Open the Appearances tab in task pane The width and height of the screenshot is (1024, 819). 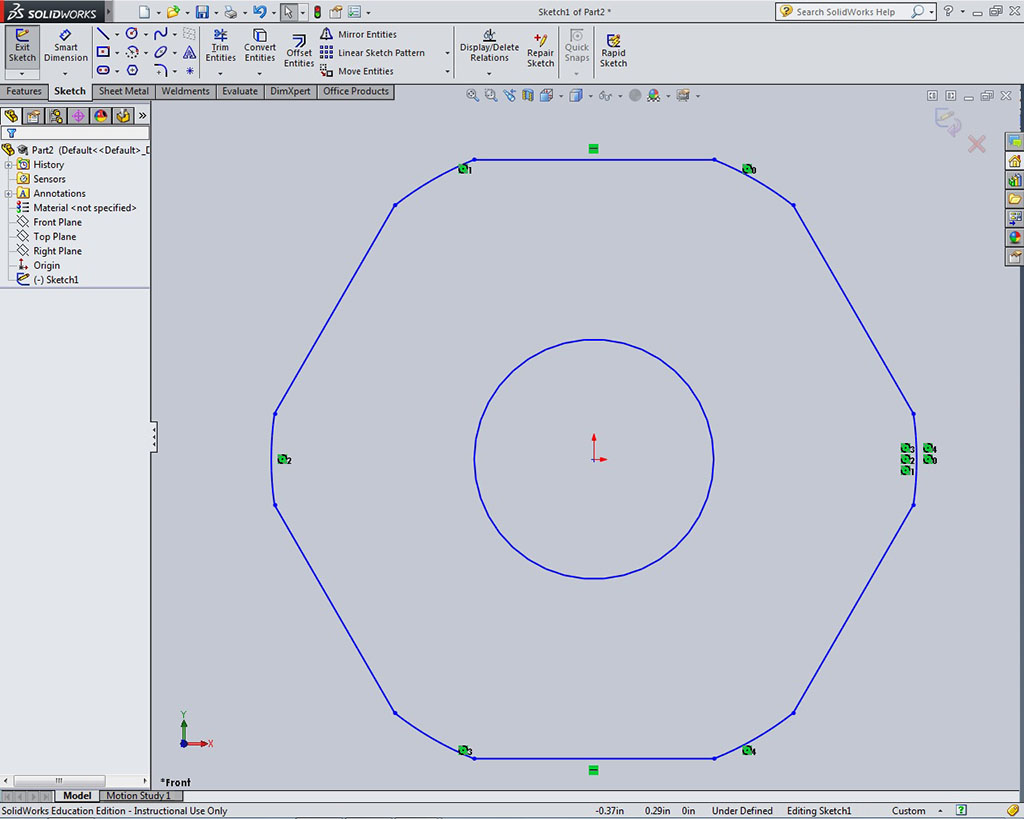(1014, 238)
